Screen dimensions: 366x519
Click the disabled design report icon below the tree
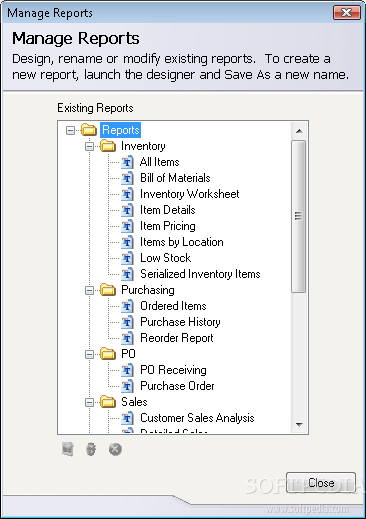coord(68,449)
